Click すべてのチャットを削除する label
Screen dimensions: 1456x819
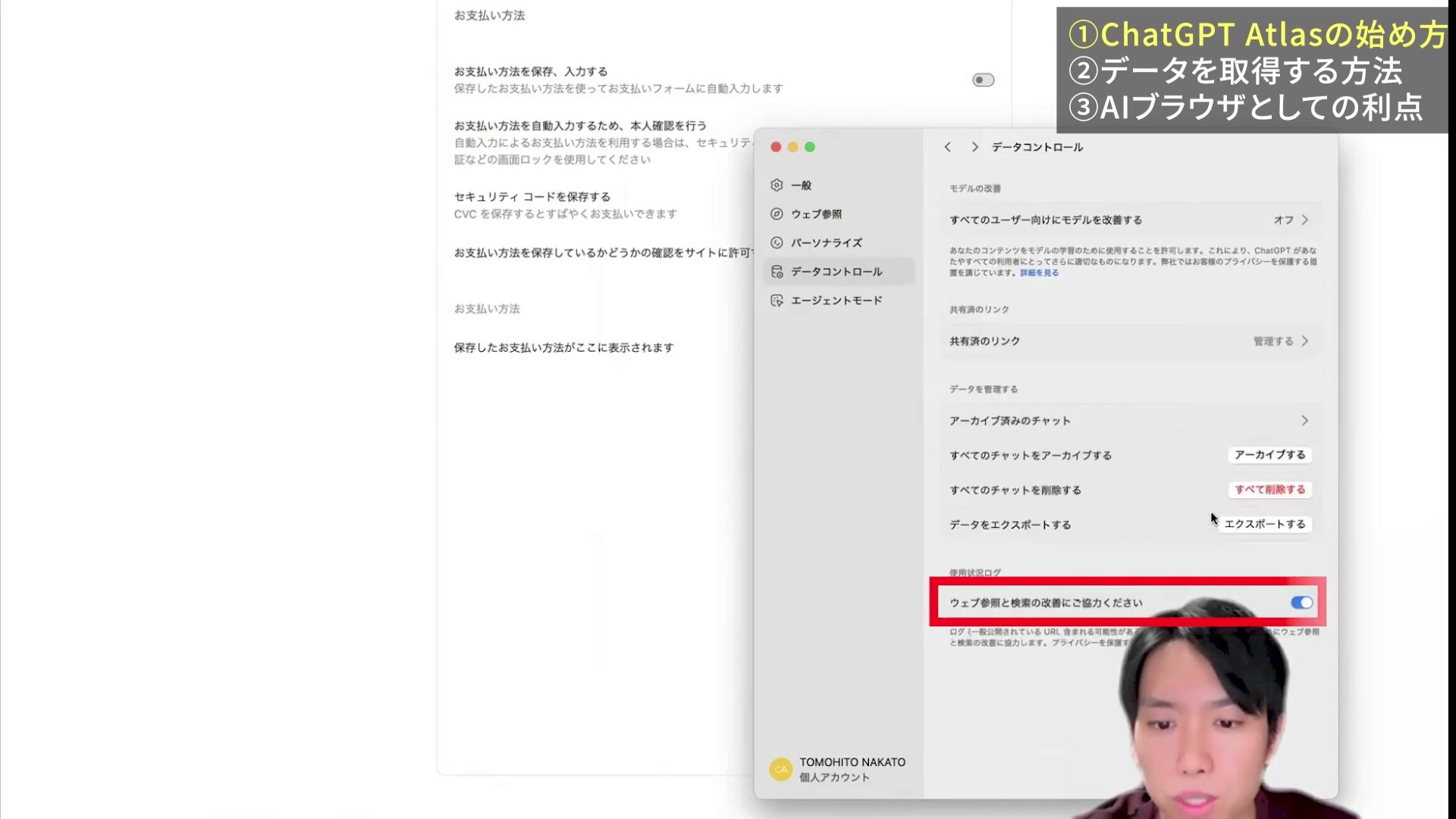[x=1015, y=491]
